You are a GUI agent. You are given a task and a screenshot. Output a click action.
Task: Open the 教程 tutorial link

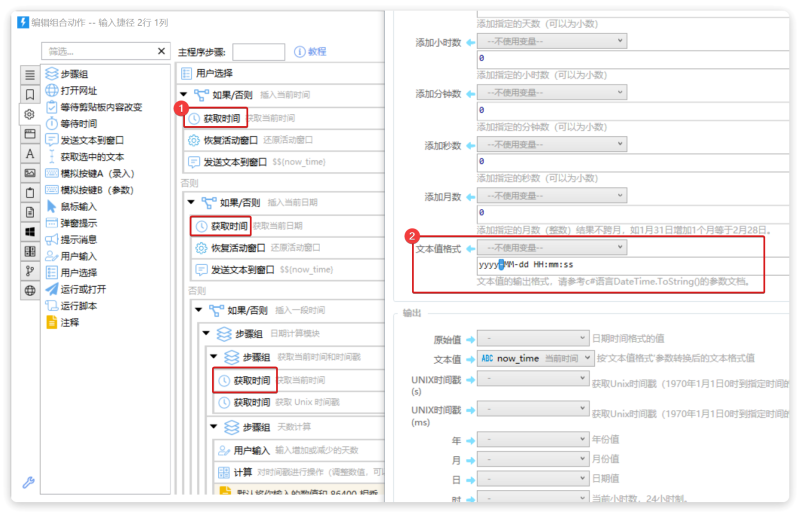coord(310,52)
